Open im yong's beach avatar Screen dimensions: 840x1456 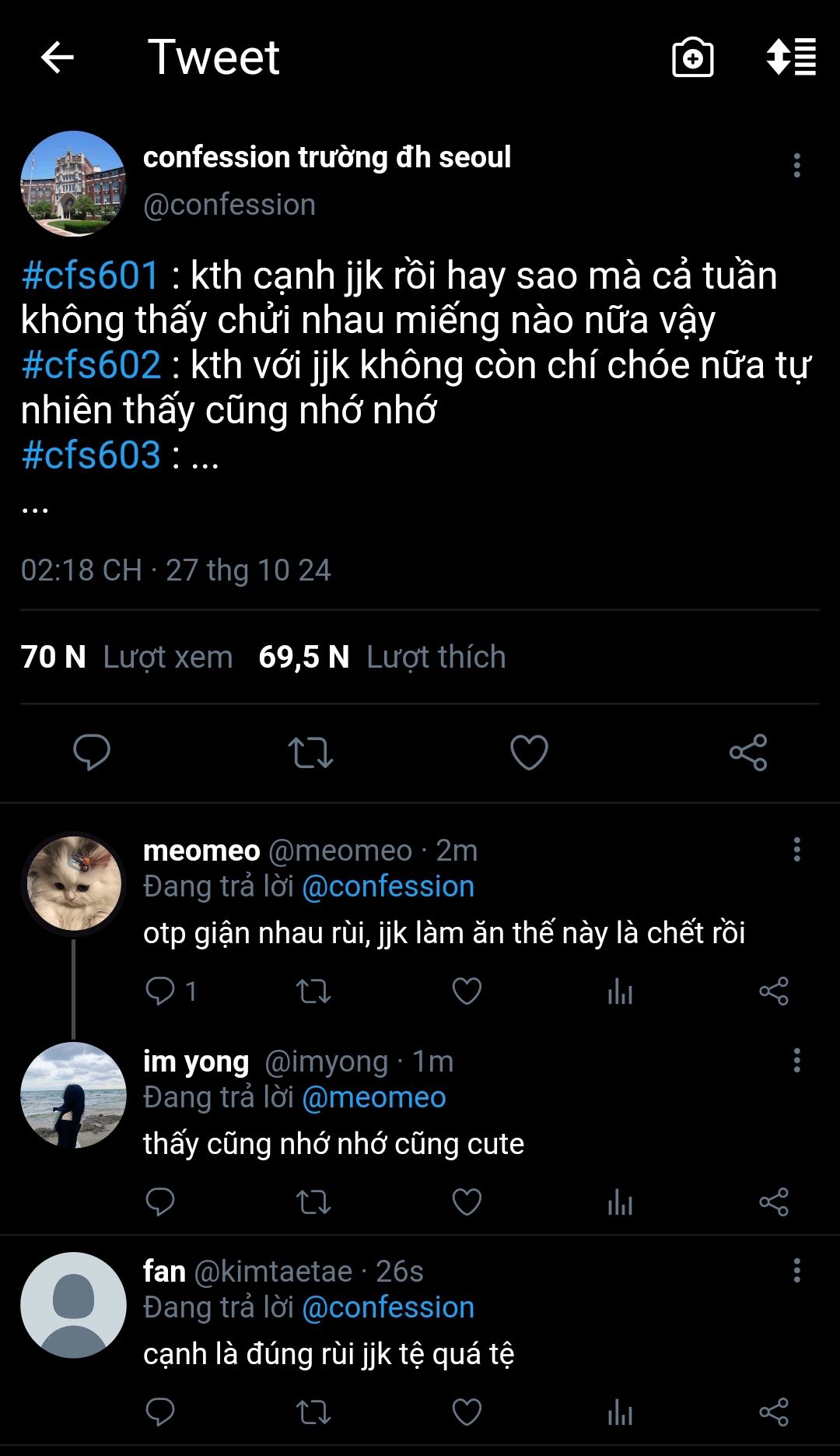73,1095
